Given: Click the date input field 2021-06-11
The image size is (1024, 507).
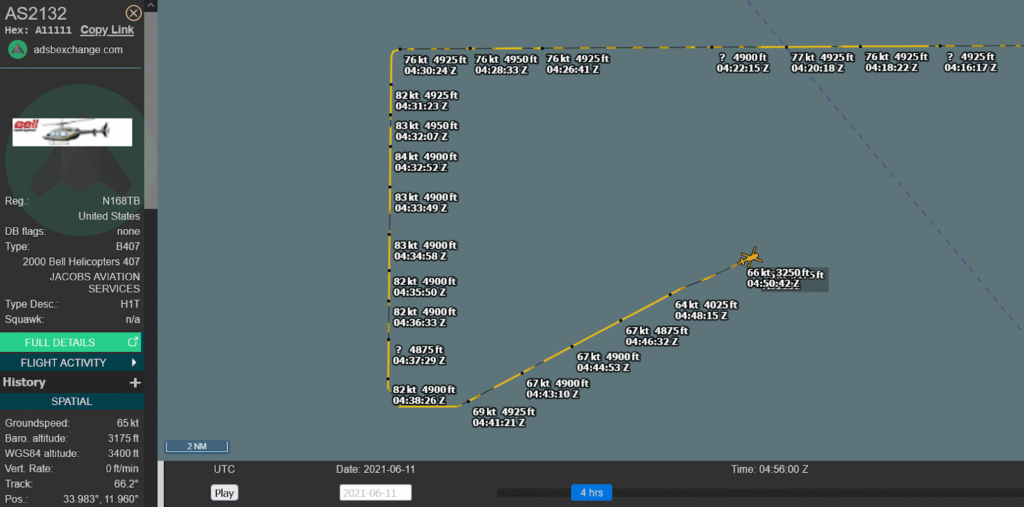Looking at the screenshot, I should tap(375, 492).
